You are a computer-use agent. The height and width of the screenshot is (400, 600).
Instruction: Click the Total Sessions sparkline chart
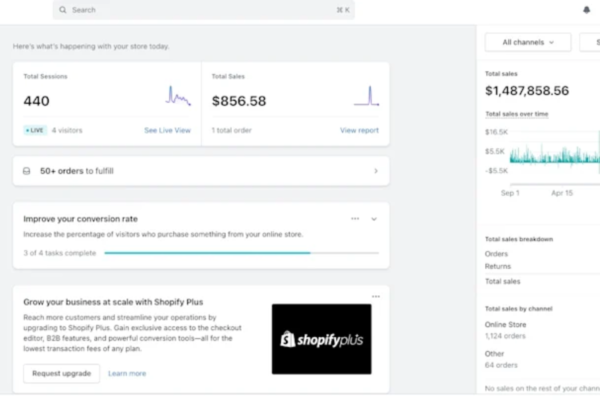click(x=178, y=96)
